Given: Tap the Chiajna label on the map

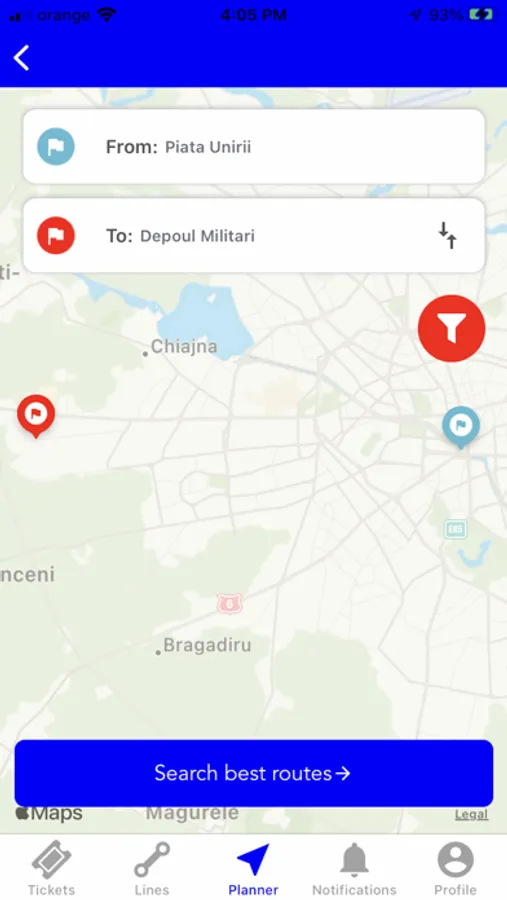Looking at the screenshot, I should pyautogui.click(x=184, y=346).
